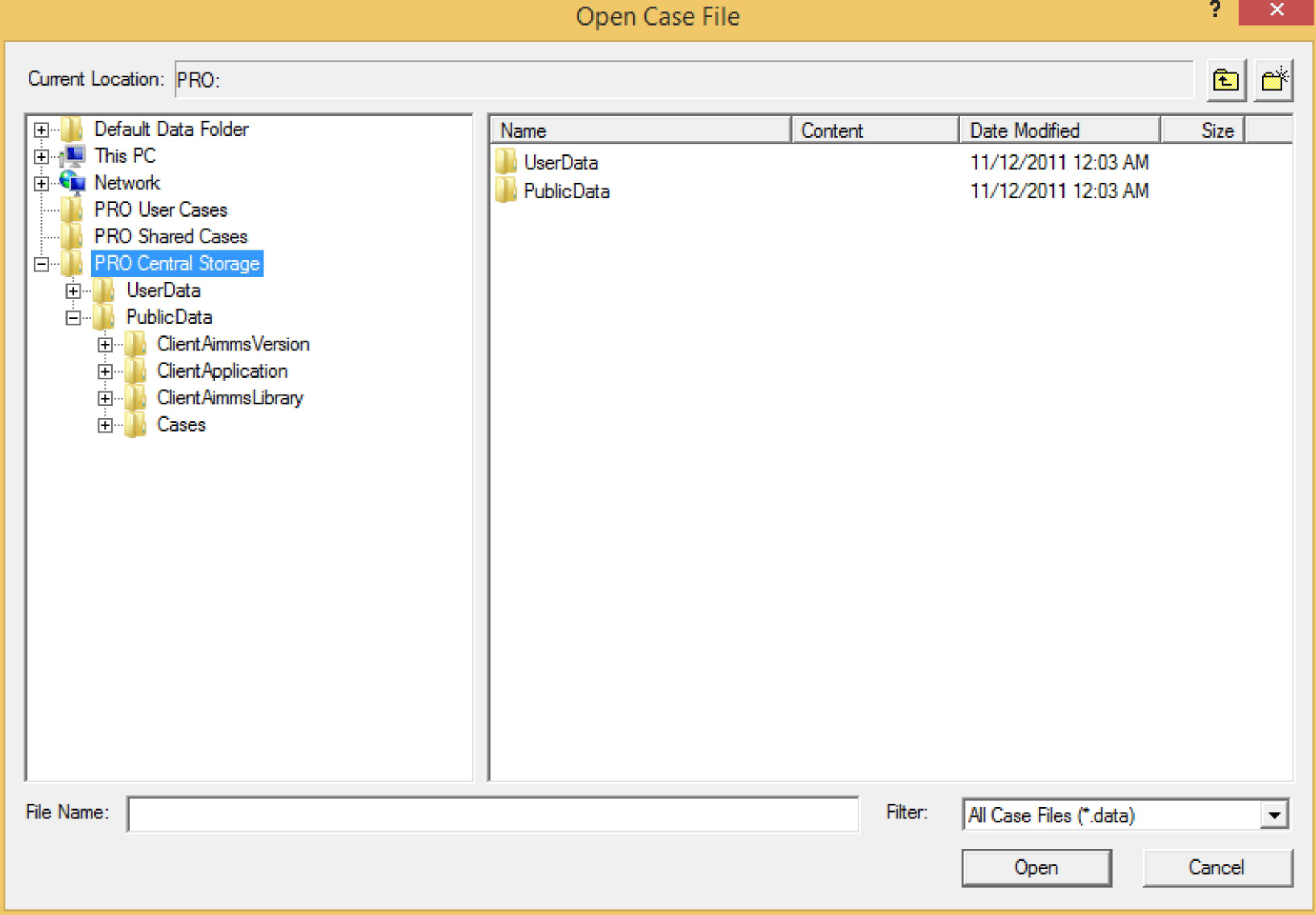Select Cases label in folder tree
The image size is (1316, 915).
[x=181, y=424]
